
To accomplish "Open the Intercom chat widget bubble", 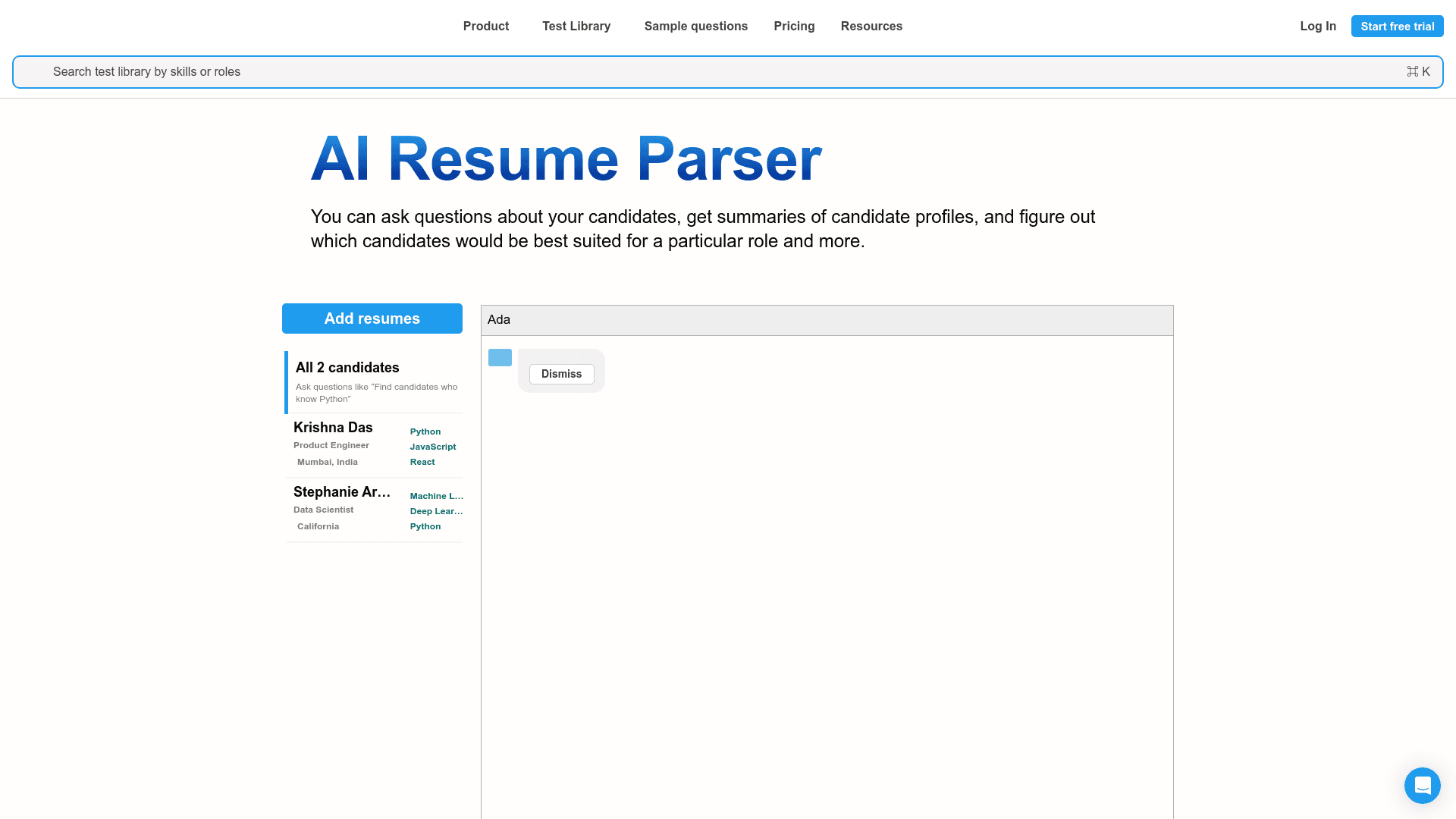I will click(1423, 786).
